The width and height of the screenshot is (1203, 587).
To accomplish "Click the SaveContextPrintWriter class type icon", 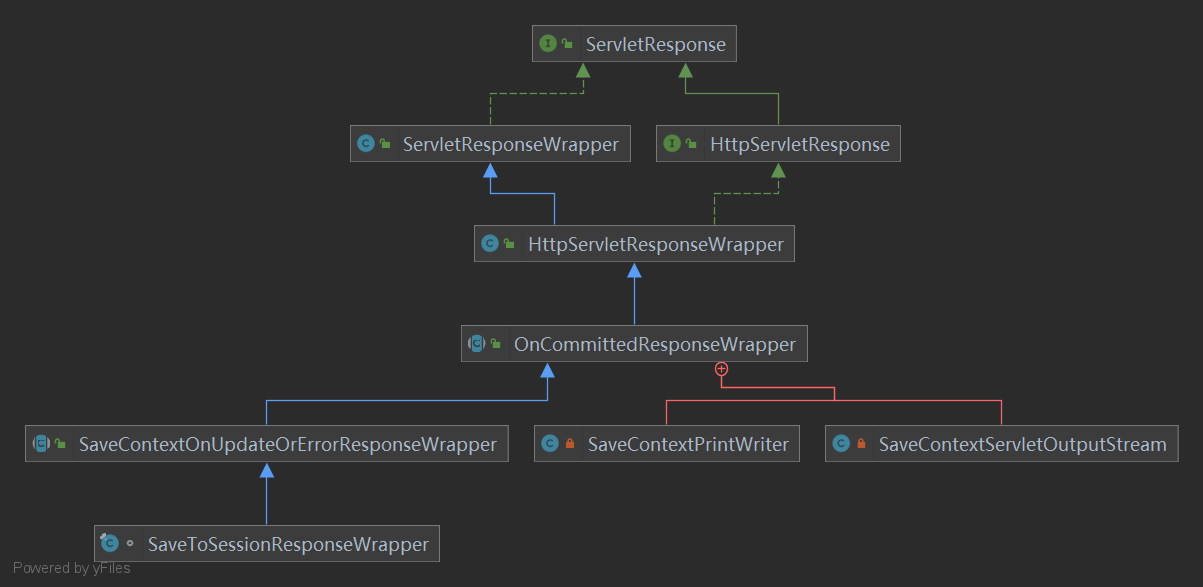I will point(550,444).
